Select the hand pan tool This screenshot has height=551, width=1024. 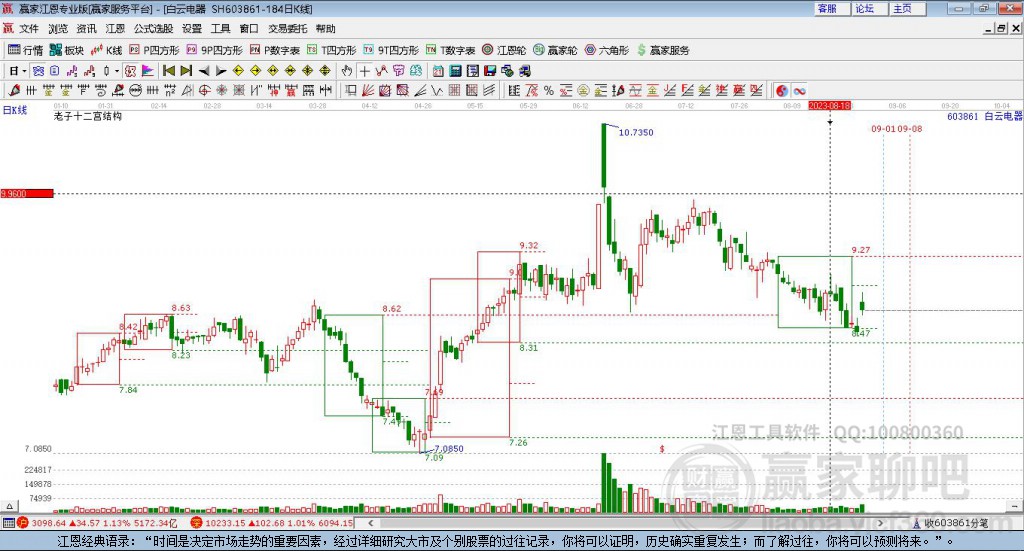pos(346,71)
